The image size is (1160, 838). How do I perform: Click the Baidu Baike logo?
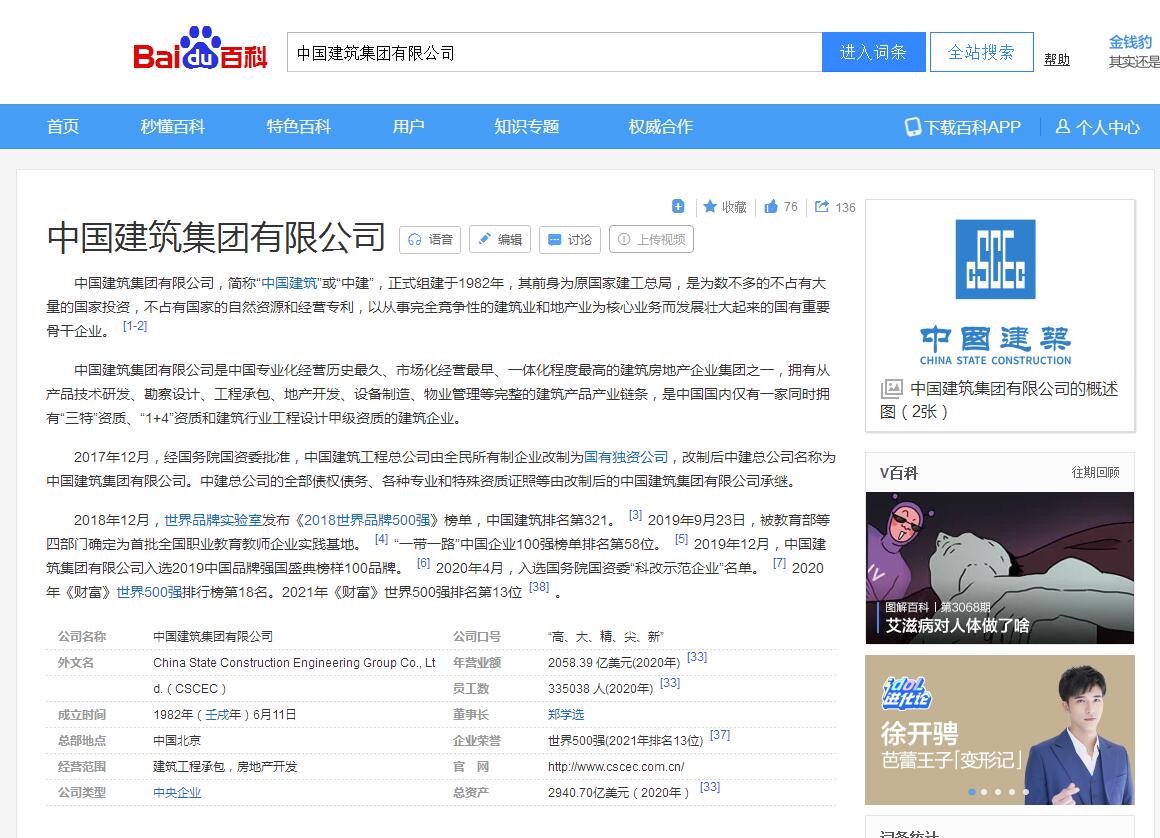click(x=200, y=49)
